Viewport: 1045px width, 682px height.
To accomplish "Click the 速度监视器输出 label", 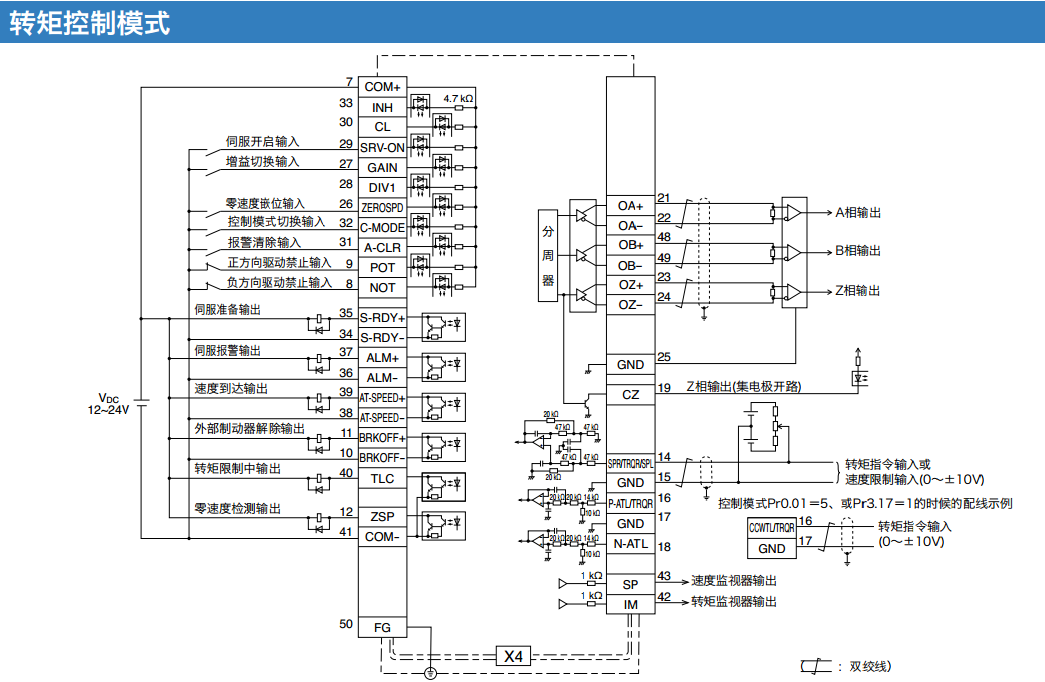I will click(734, 581).
